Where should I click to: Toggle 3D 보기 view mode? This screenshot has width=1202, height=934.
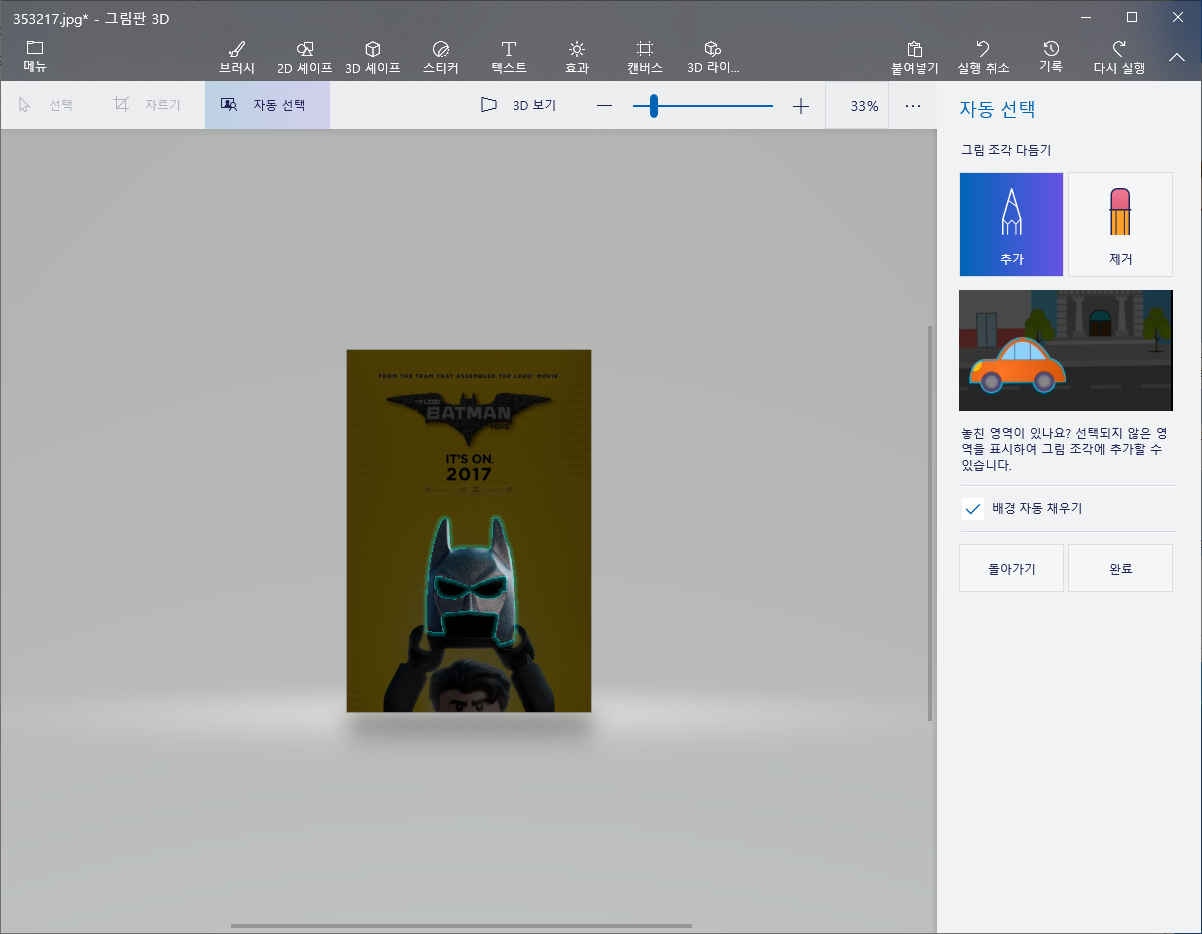[x=518, y=105]
